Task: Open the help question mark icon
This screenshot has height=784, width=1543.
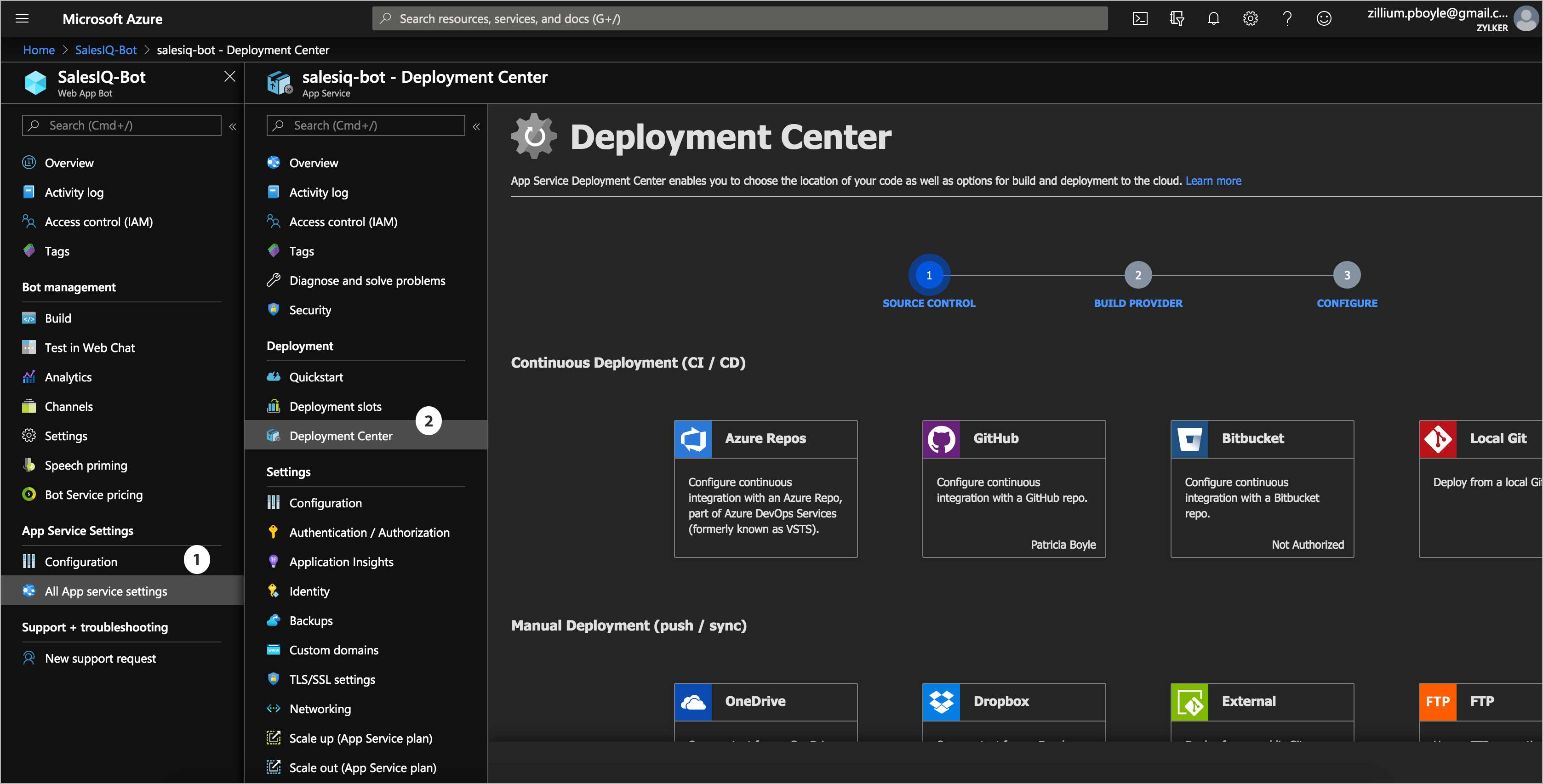Action: point(1286,18)
